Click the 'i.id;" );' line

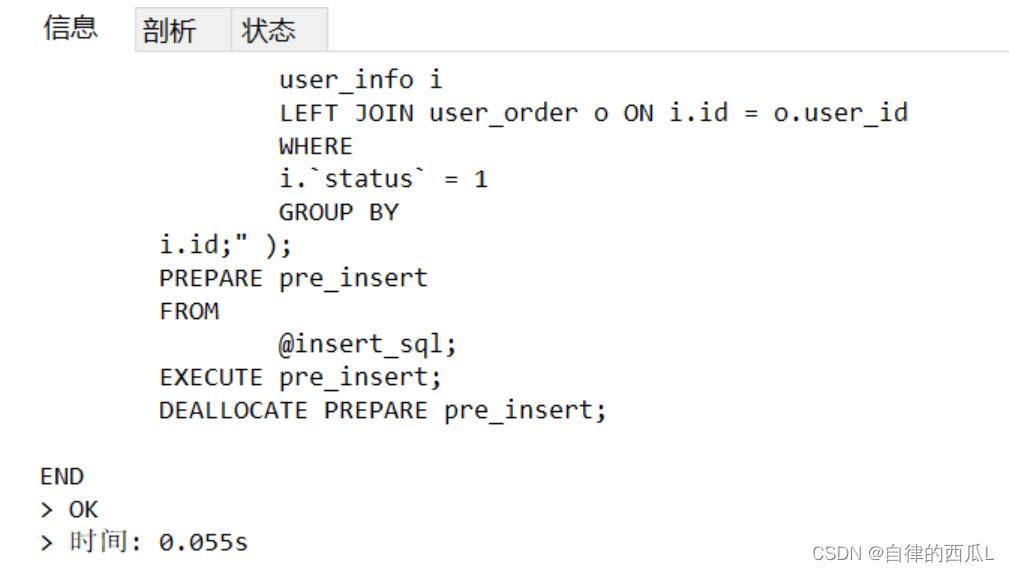[225, 245]
